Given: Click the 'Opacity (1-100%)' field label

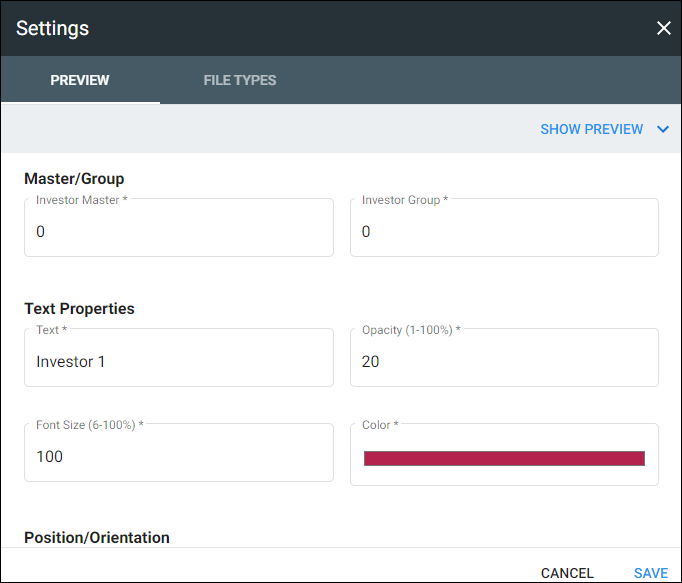Looking at the screenshot, I should click(411, 330).
